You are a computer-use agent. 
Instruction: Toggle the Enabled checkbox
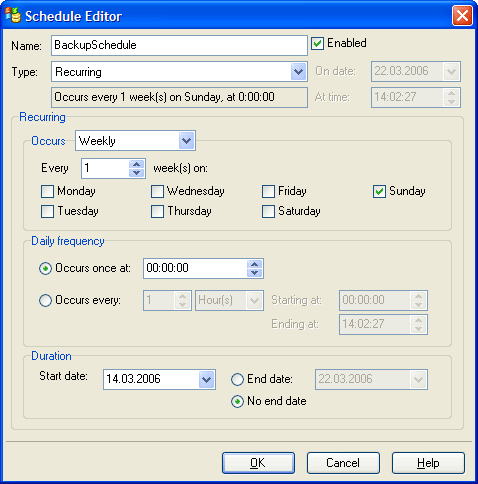click(x=317, y=43)
